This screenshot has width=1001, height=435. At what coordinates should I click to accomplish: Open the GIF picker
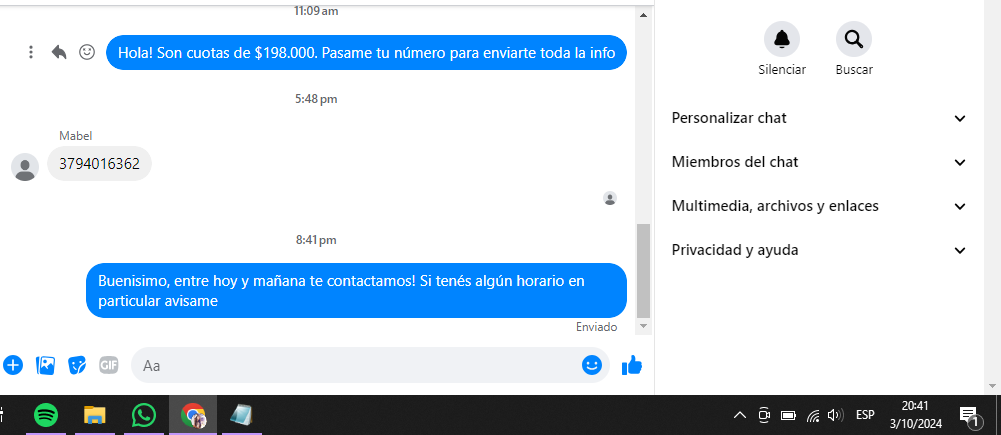tap(109, 365)
